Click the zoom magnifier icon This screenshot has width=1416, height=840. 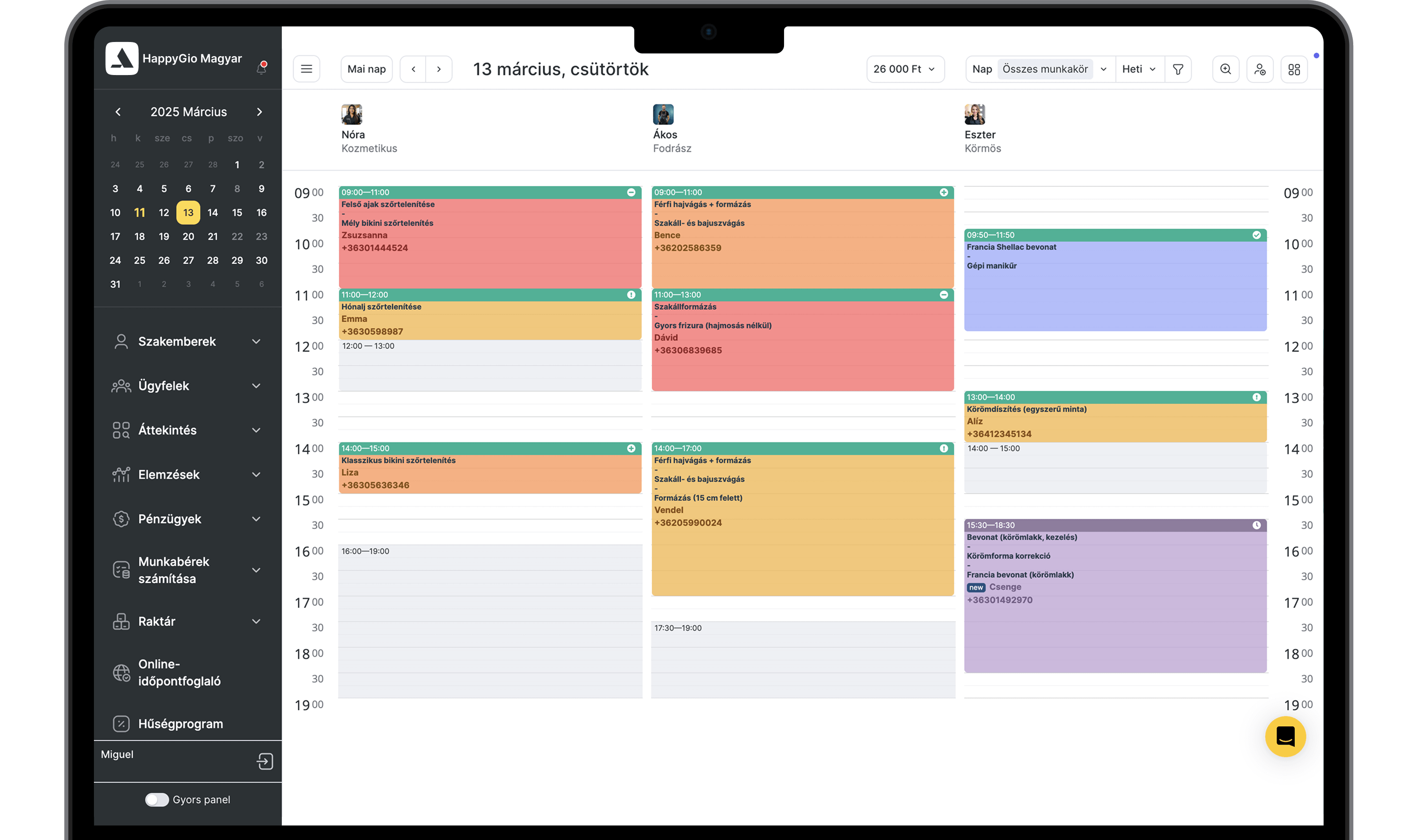pyautogui.click(x=1225, y=69)
